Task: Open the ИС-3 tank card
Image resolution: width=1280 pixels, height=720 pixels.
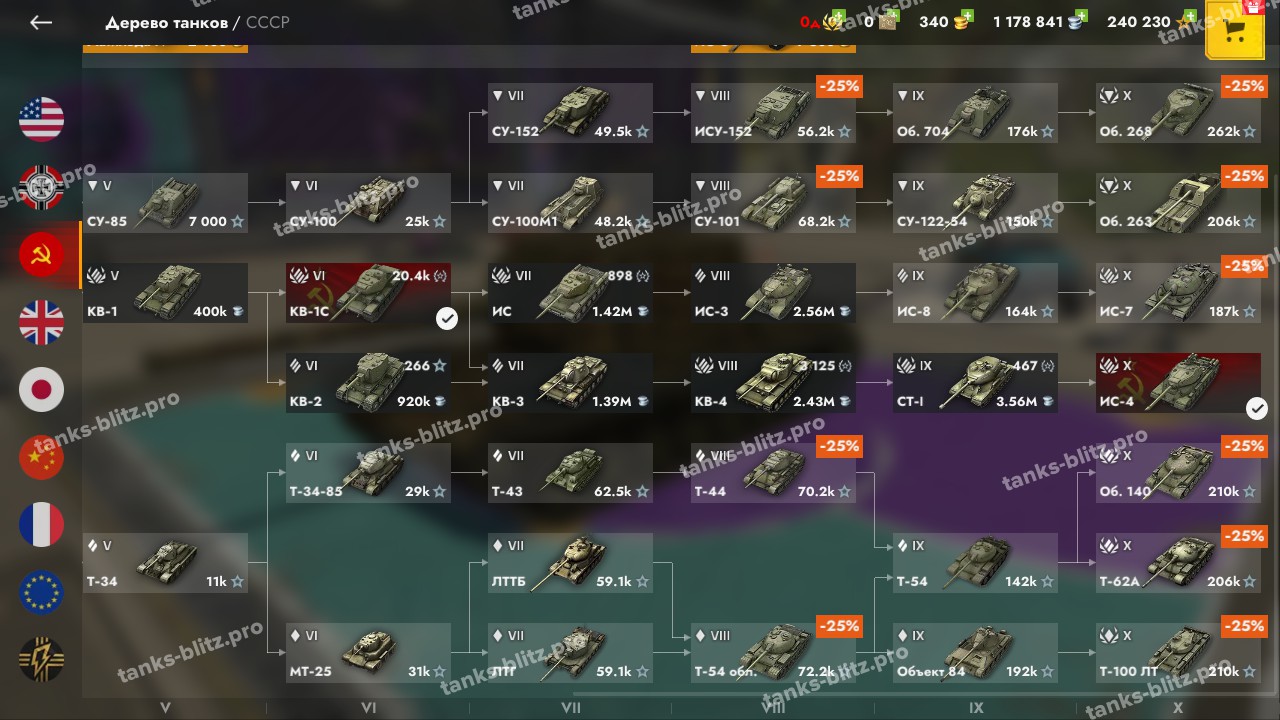Action: [x=773, y=293]
